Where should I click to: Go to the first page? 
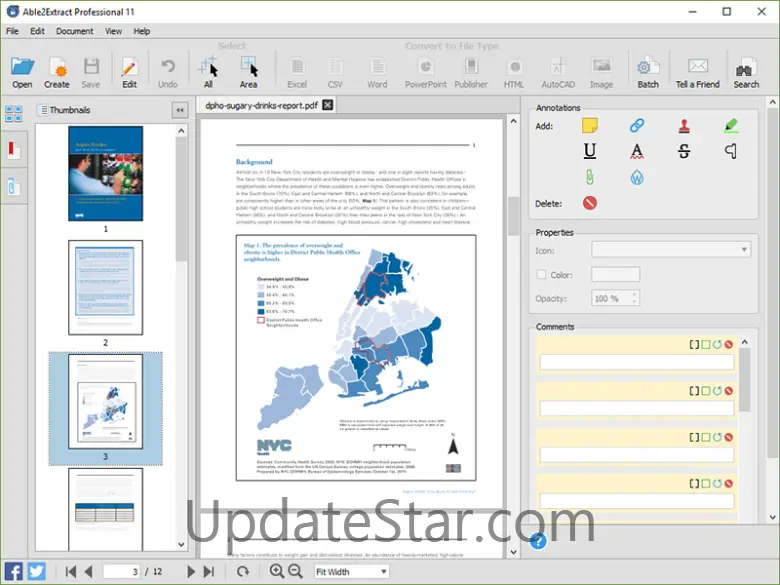(71, 572)
